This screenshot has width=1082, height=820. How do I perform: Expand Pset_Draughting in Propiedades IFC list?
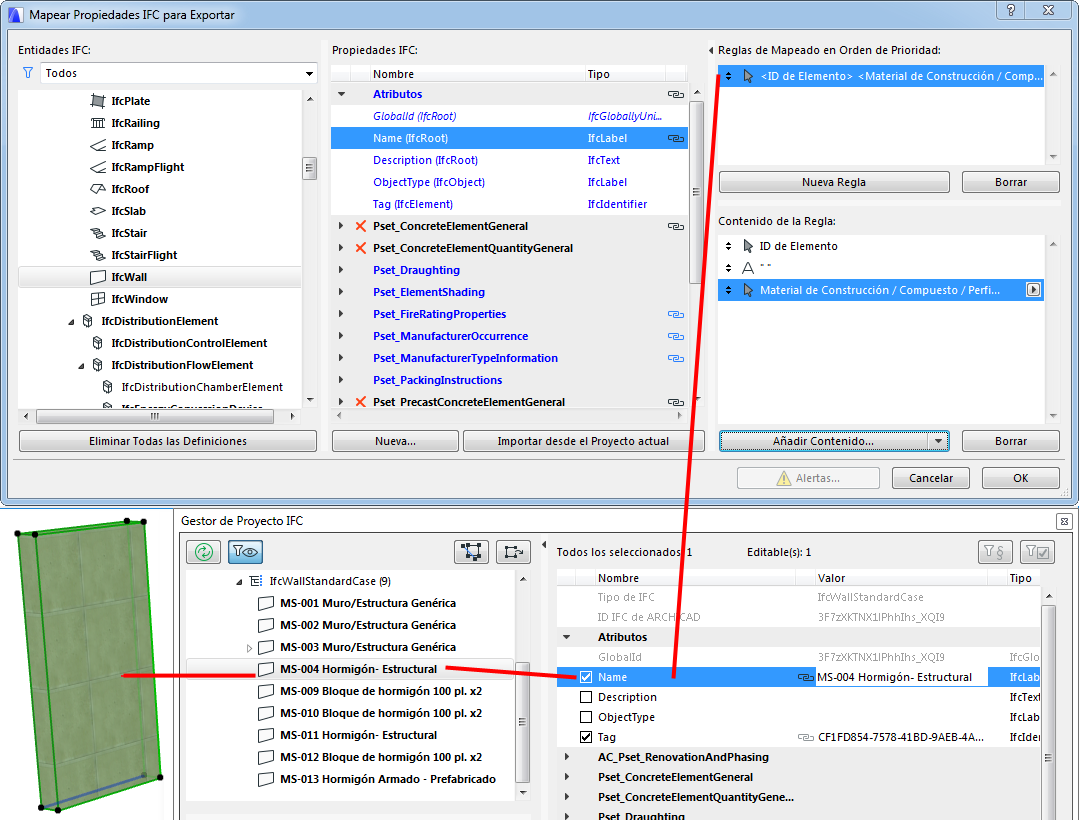click(341, 270)
